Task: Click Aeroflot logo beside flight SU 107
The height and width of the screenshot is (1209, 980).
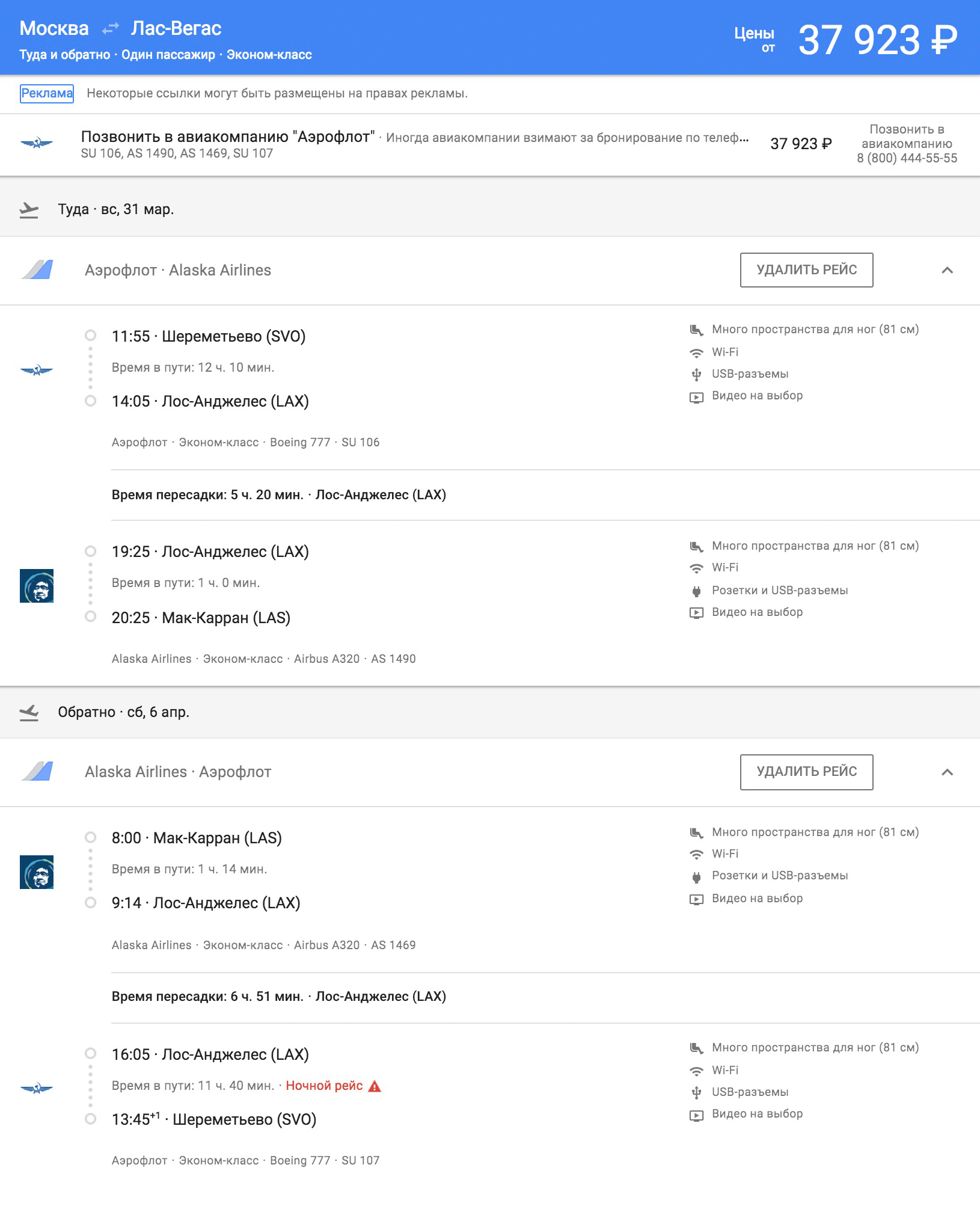Action: coord(37,1088)
